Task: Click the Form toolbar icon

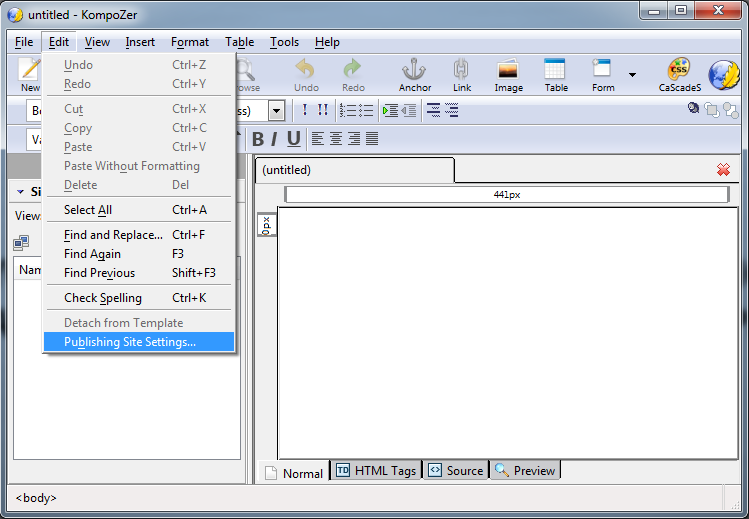Action: 603,74
